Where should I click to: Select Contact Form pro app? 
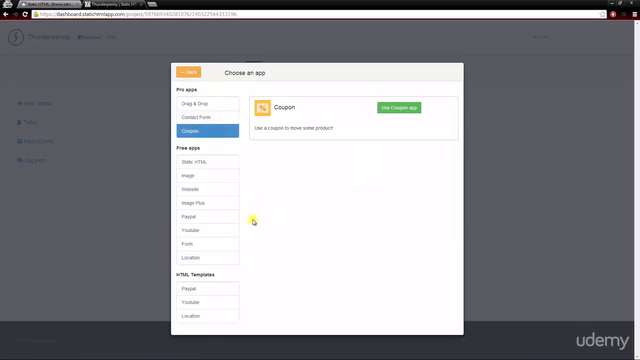208,117
